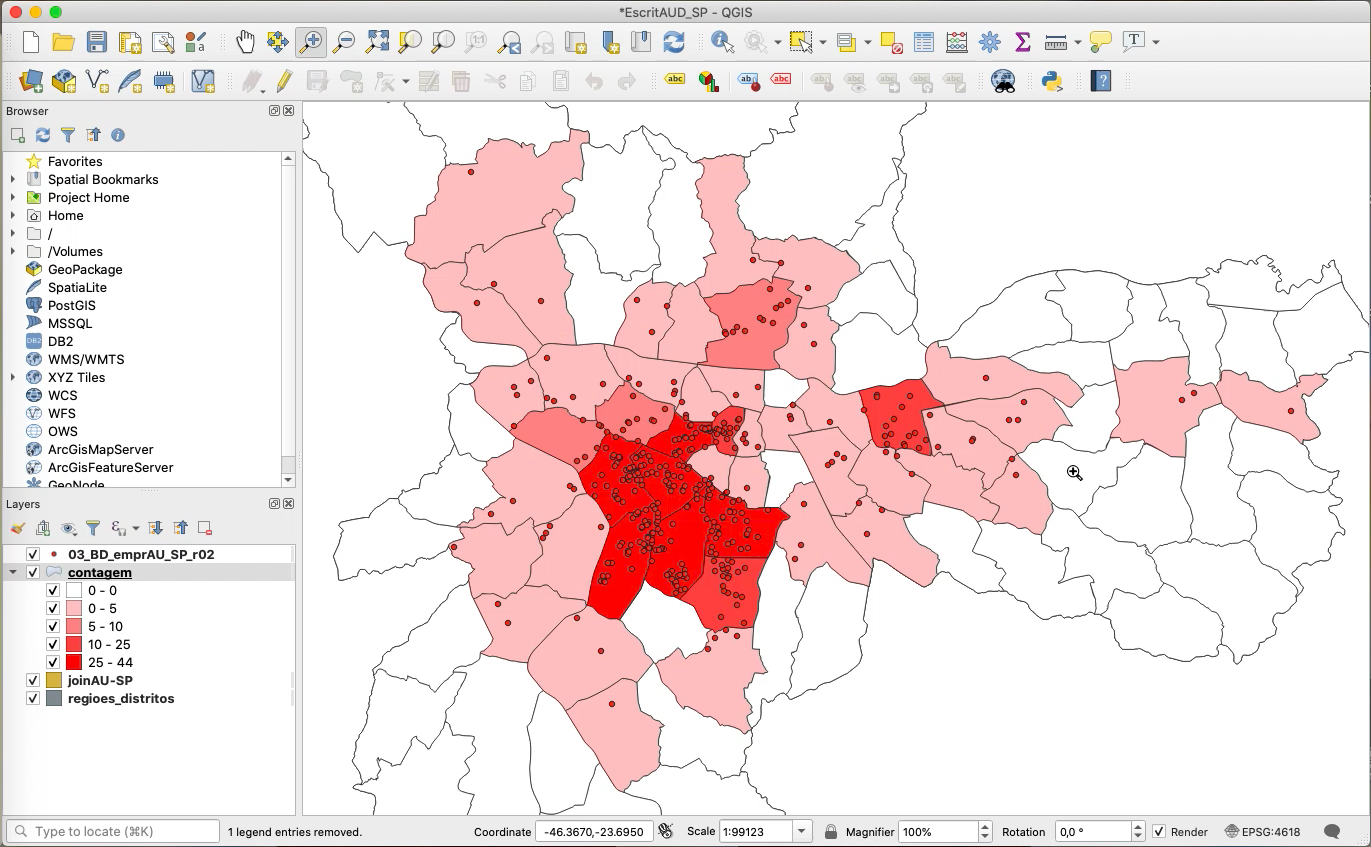
Task: Select the regioes_distritos layer
Action: (x=121, y=698)
